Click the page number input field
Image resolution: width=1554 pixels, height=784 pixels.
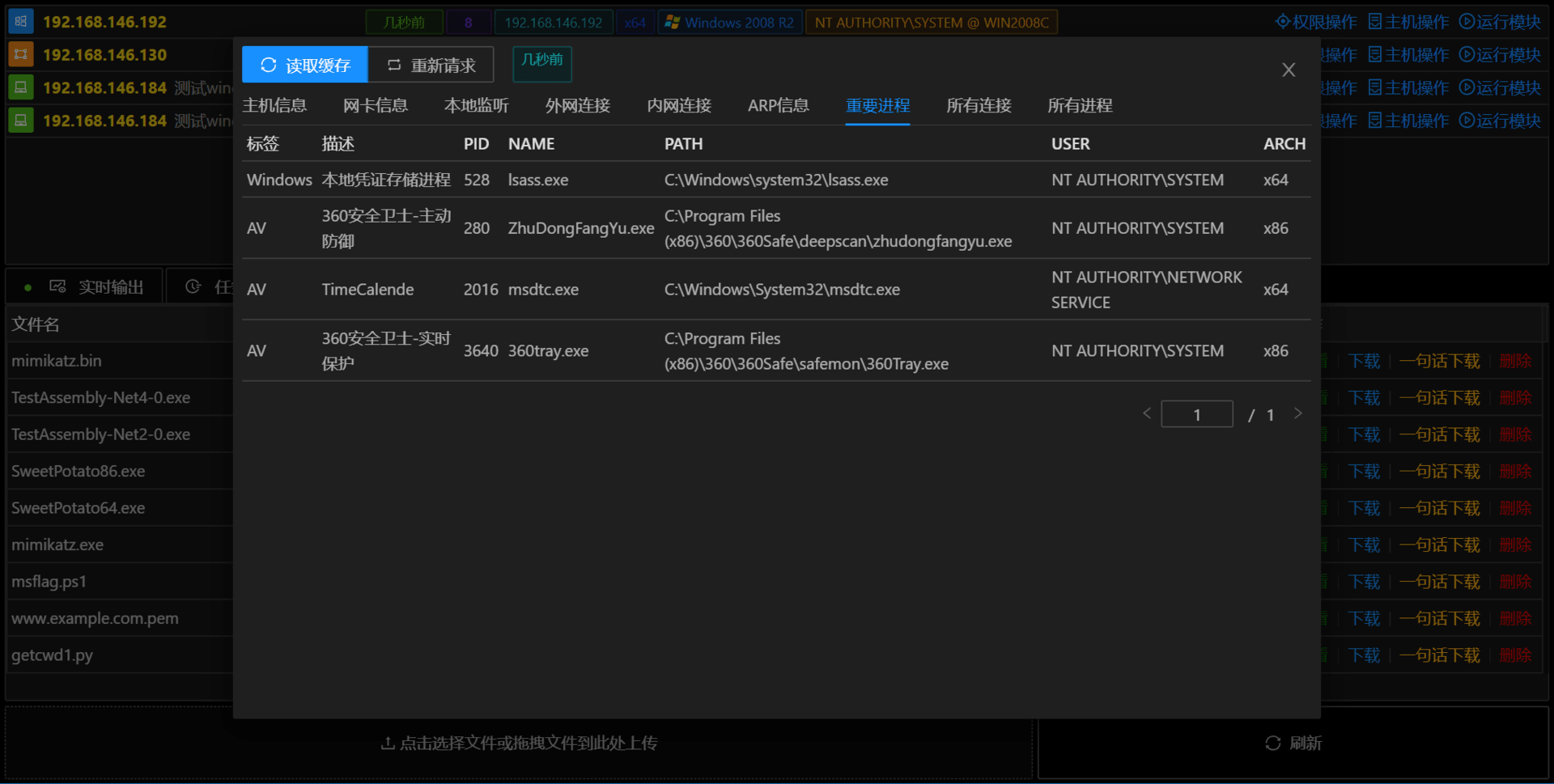1196,414
